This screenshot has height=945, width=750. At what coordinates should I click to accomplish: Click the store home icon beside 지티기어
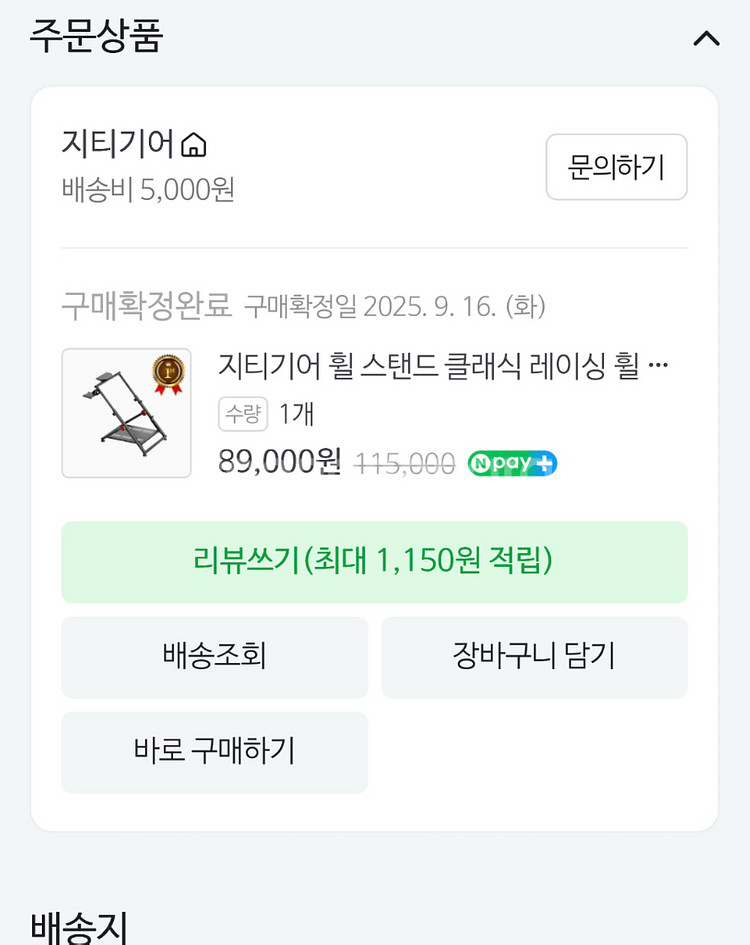[194, 146]
